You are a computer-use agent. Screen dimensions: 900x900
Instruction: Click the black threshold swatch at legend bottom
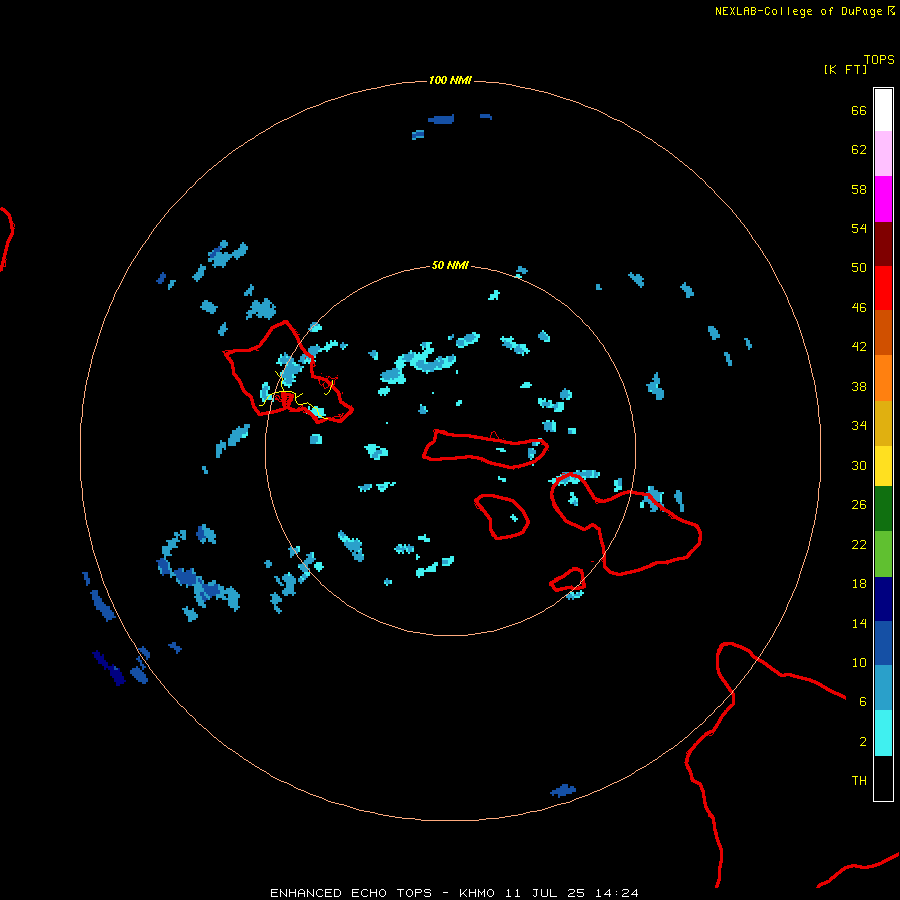(883, 778)
